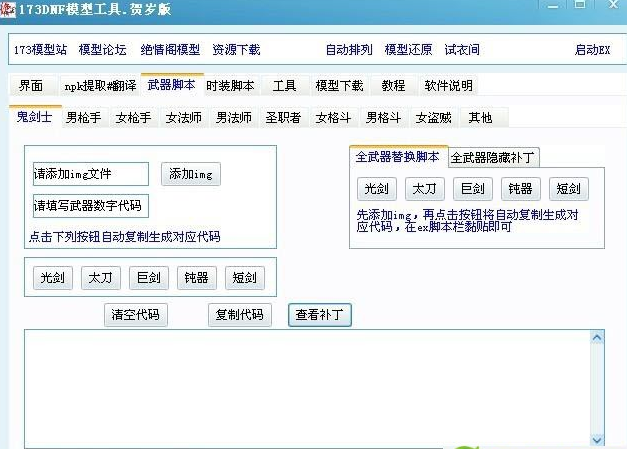This screenshot has height=449, width=627.
Task: Switch to the 时装脚本 tab
Action: [x=231, y=86]
